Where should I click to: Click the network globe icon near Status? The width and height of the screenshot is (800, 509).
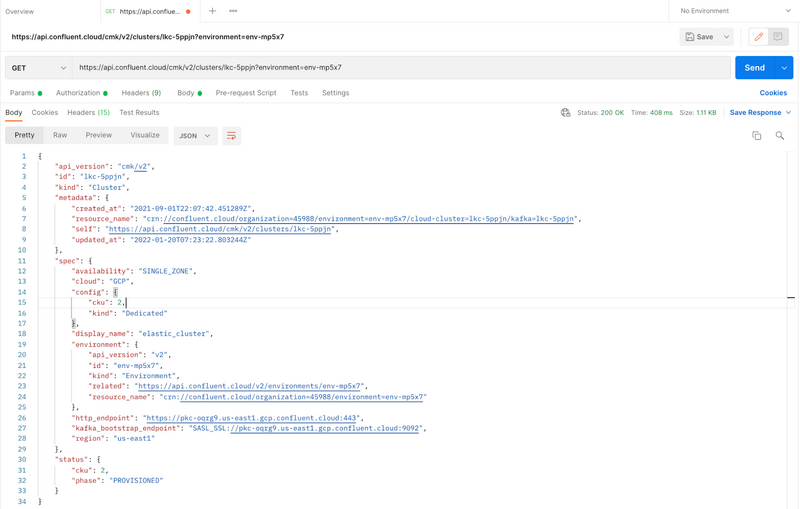point(565,113)
